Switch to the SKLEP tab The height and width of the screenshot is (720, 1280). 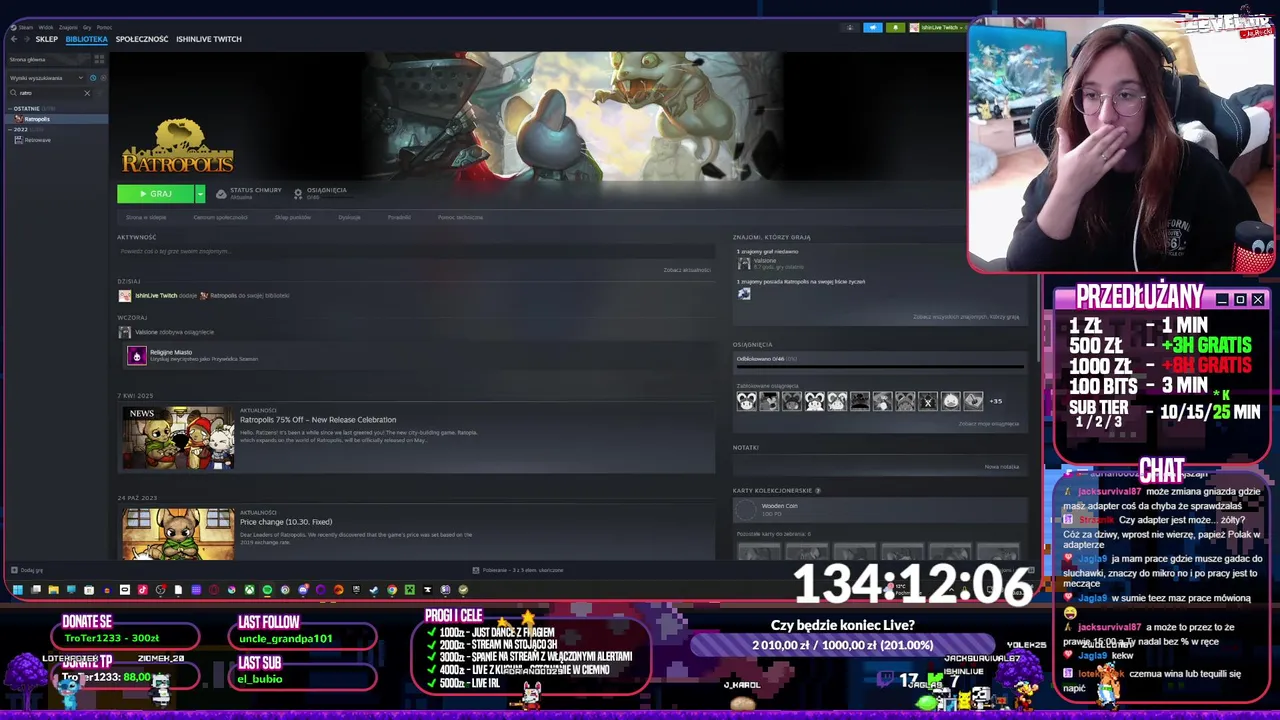point(47,39)
